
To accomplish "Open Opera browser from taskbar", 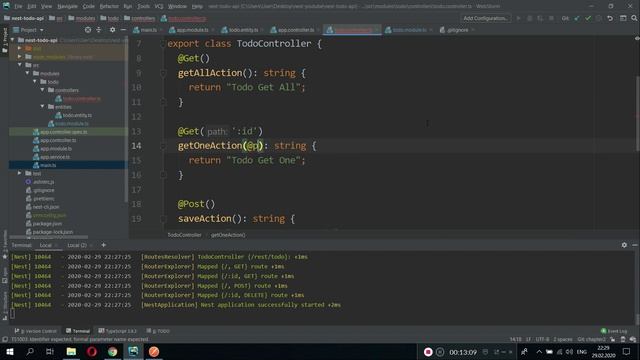I will pos(92,351).
